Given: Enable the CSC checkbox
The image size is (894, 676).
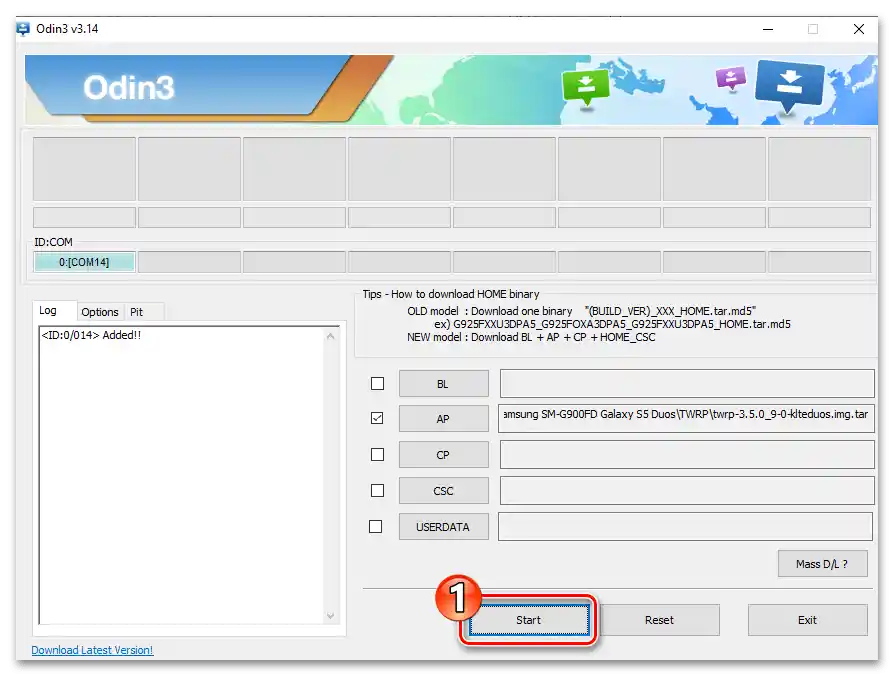Looking at the screenshot, I should [377, 490].
